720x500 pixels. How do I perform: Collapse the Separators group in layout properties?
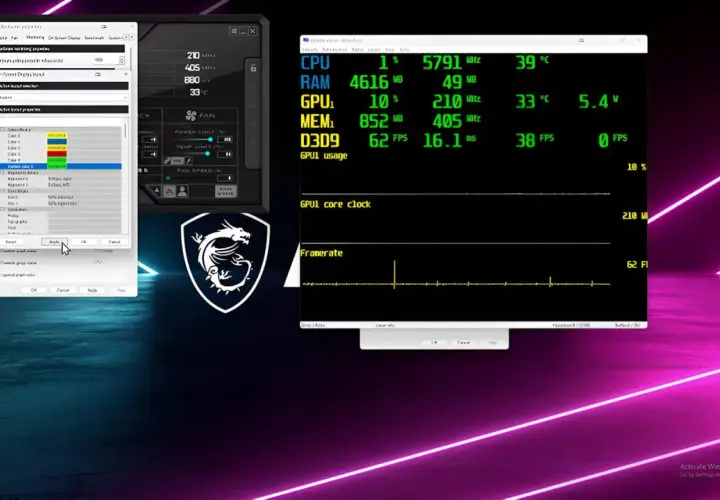(2, 209)
